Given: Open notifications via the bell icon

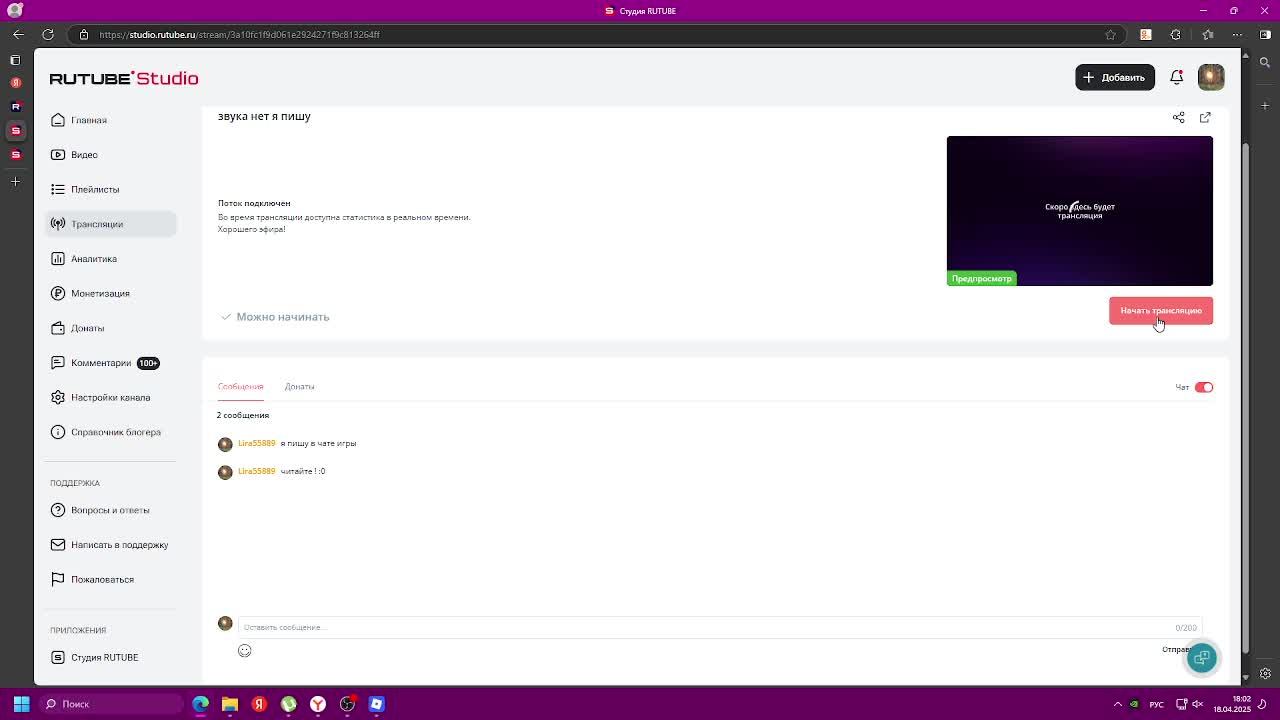Looking at the screenshot, I should (1177, 77).
